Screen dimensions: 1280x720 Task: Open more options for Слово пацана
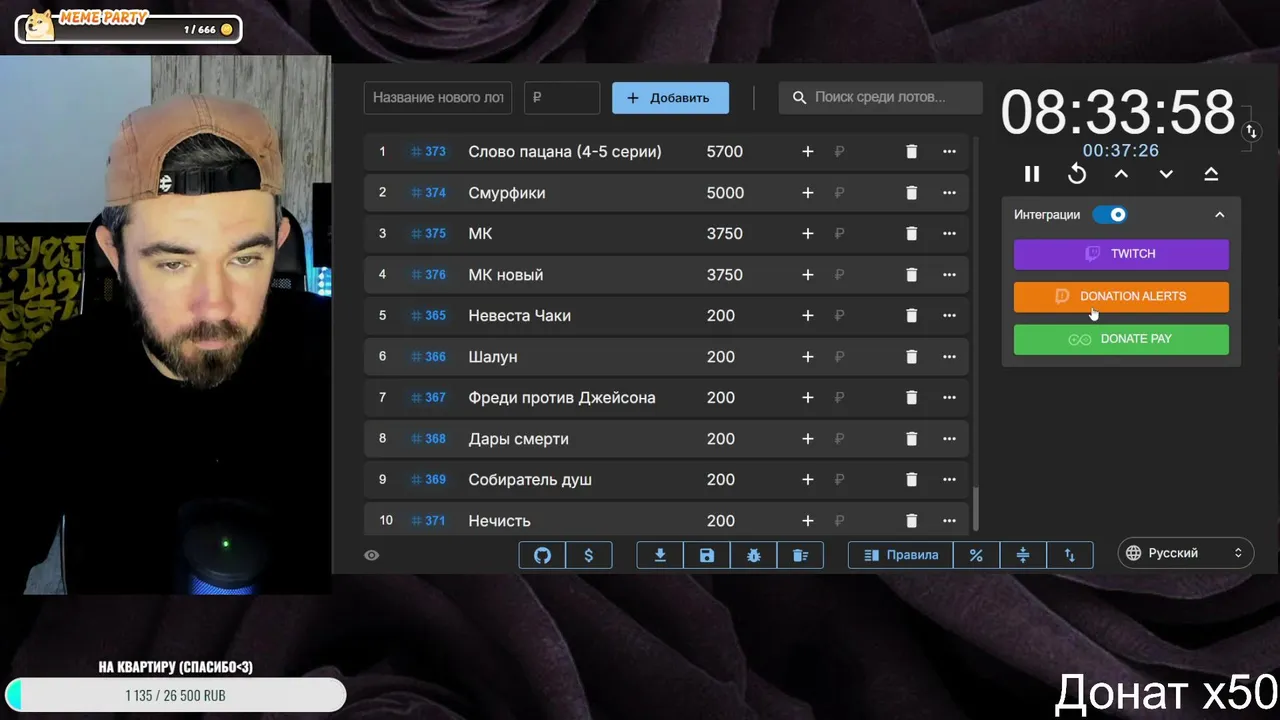coord(949,152)
